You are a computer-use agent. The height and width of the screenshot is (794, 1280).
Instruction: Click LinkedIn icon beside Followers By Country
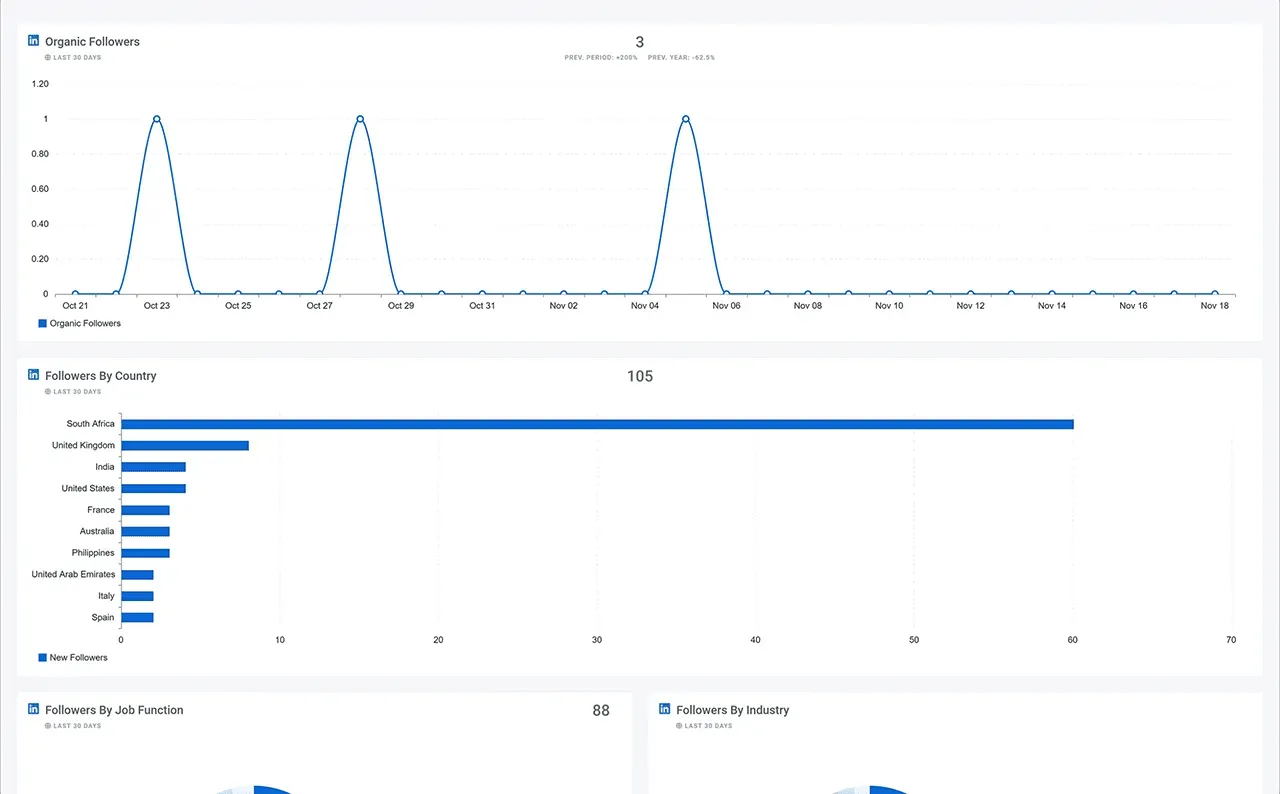33,375
